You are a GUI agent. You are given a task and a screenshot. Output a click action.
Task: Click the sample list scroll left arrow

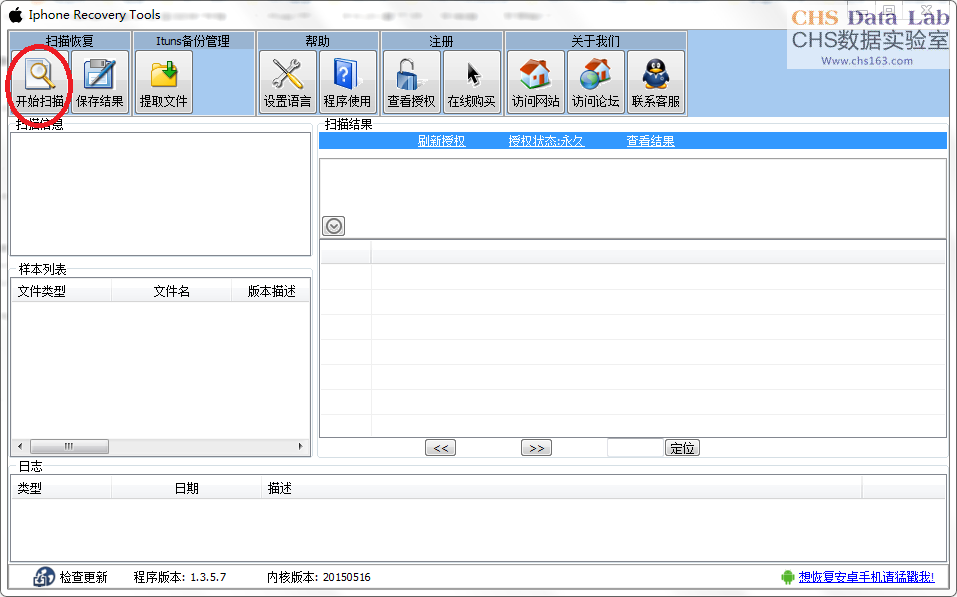pyautogui.click(x=20, y=446)
